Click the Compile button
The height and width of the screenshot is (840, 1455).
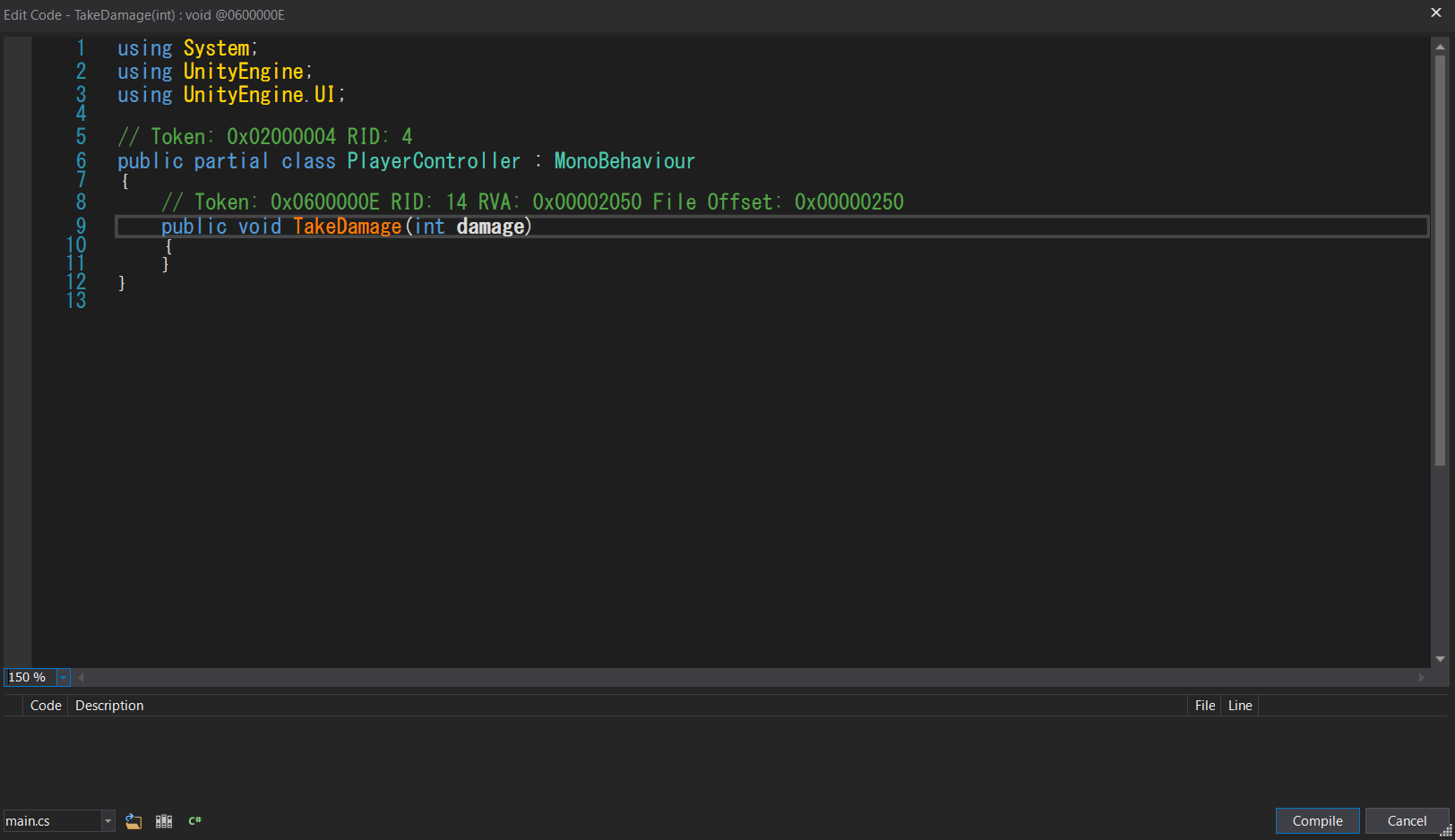[1317, 821]
